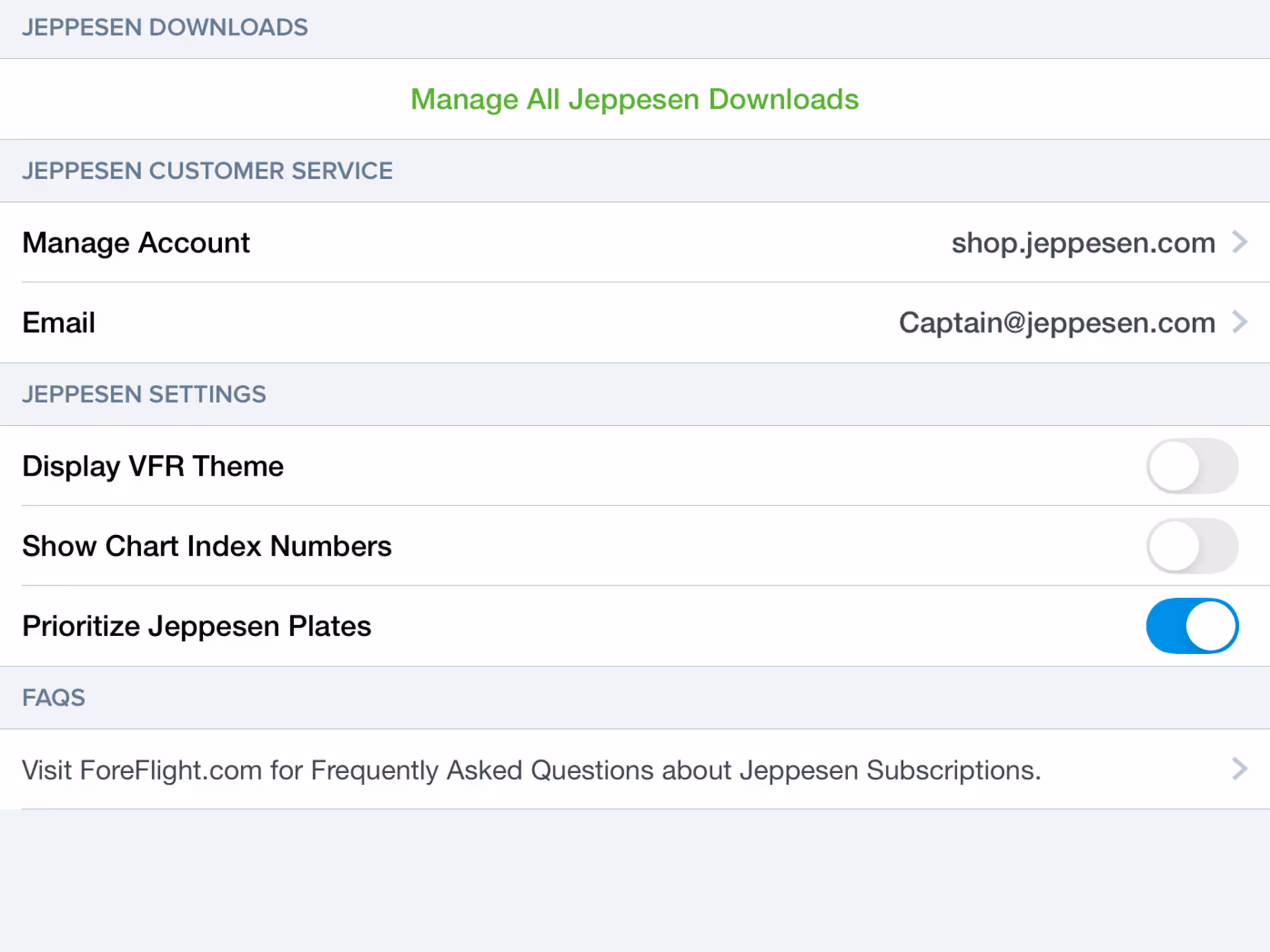Visit ForeFlight.com FAQ about Jeppesen Subscriptions
This screenshot has height=952, width=1270.
point(531,770)
